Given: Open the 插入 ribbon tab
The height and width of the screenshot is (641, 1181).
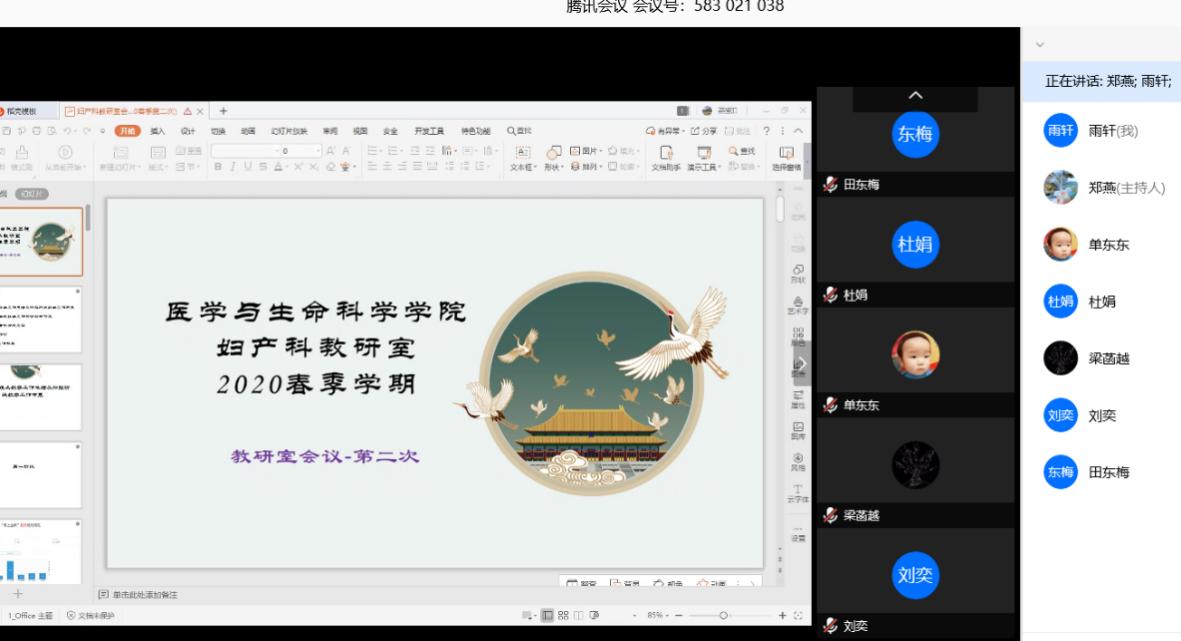Looking at the screenshot, I should click(x=157, y=131).
